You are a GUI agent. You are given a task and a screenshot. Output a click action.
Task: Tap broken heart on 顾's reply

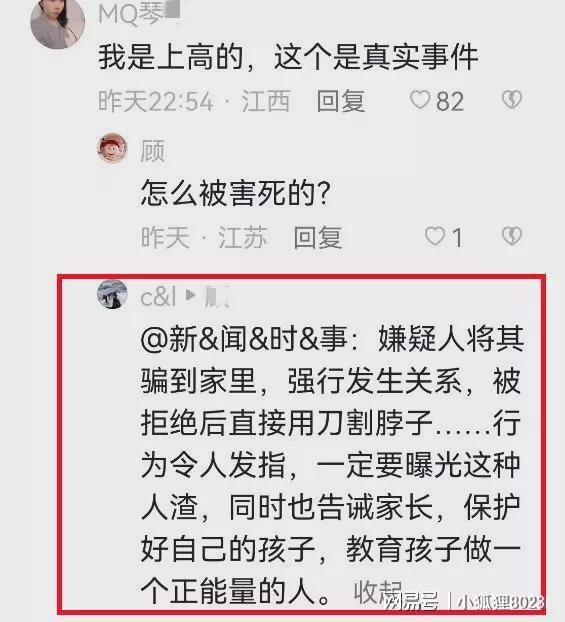(x=512, y=236)
